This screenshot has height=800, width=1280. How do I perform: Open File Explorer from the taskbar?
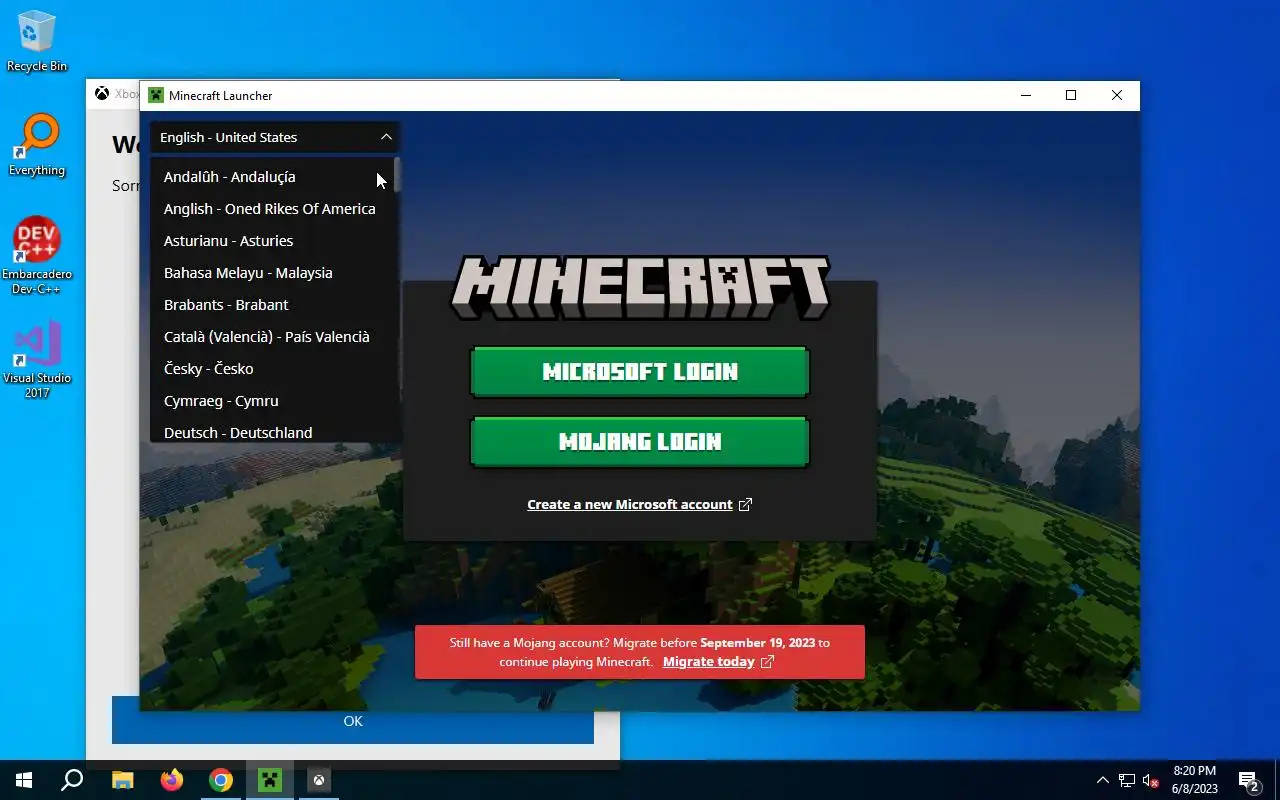click(x=122, y=780)
